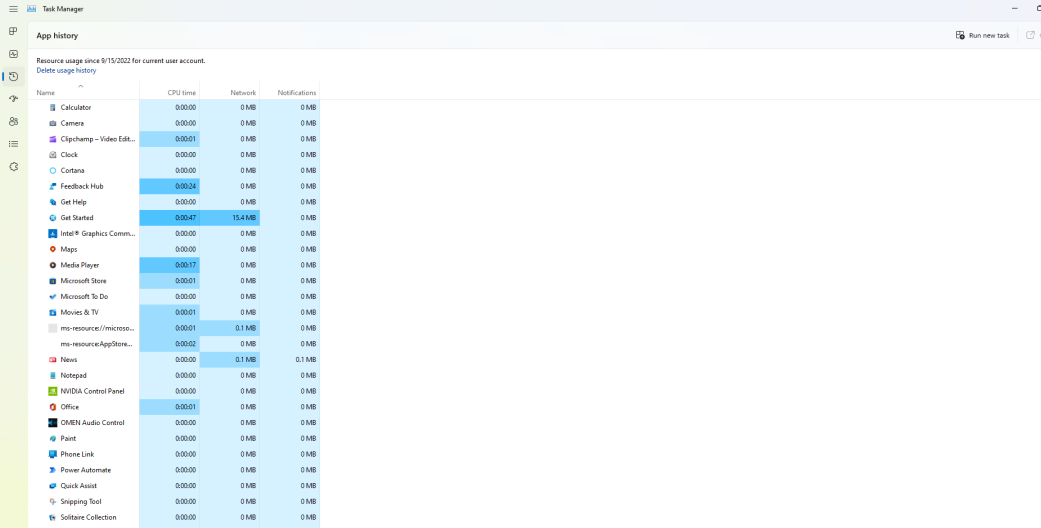
Task: Select the Media Player row name
Action: 80,265
